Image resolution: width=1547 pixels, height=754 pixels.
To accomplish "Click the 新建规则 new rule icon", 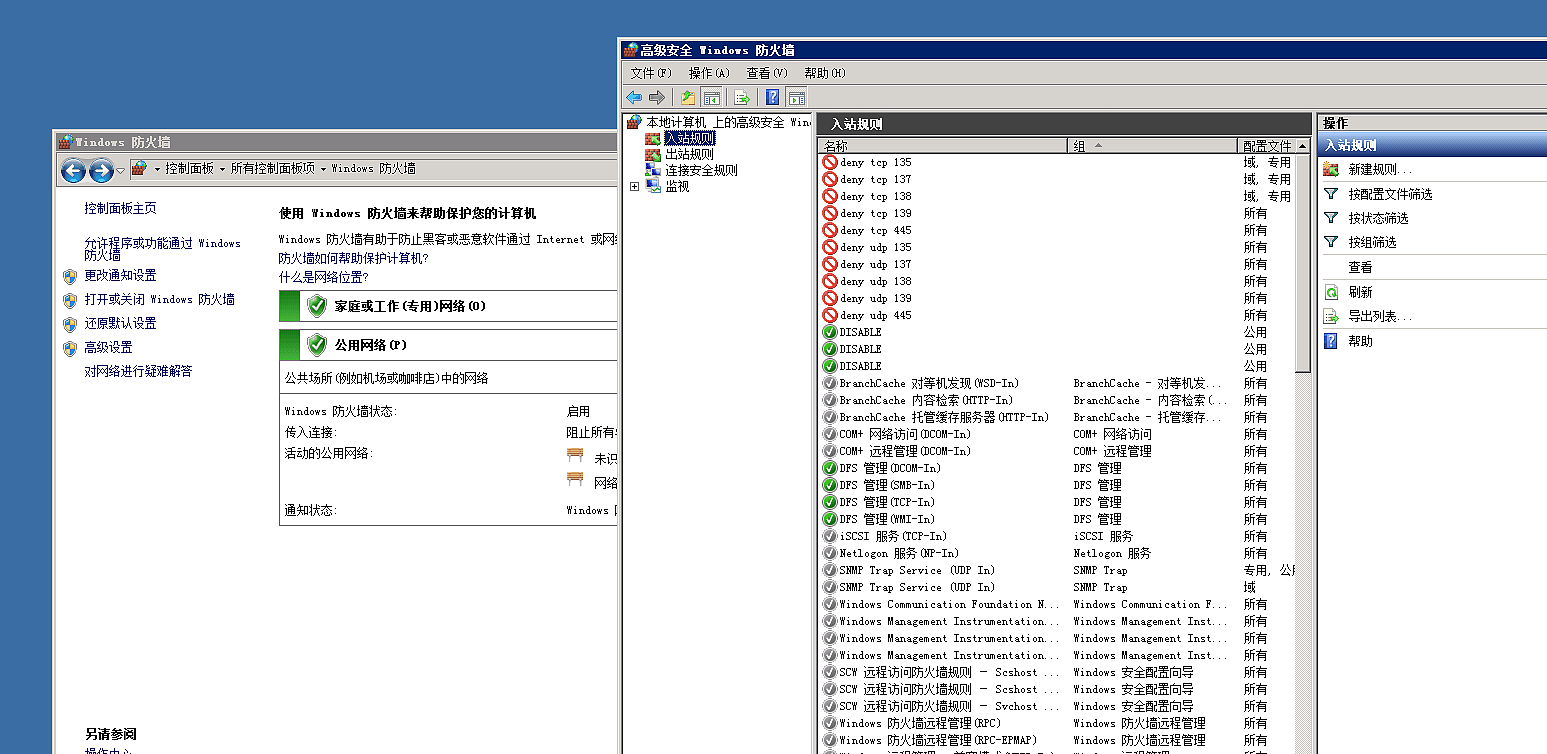I will [1331, 169].
